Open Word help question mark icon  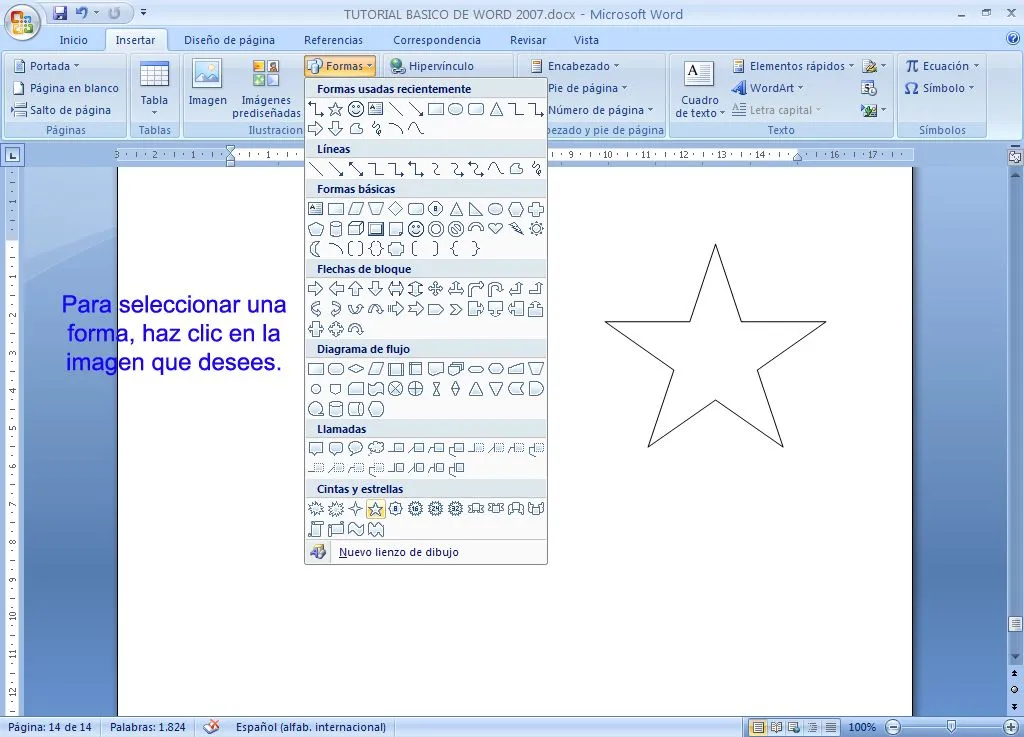point(1012,39)
